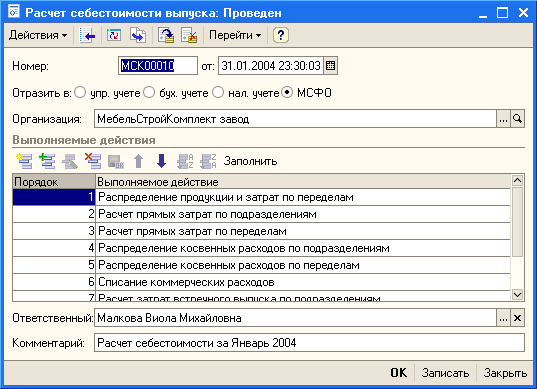The width and height of the screenshot is (537, 389).
Task: Sort ascending with the A-Z icon
Action: pos(185,161)
